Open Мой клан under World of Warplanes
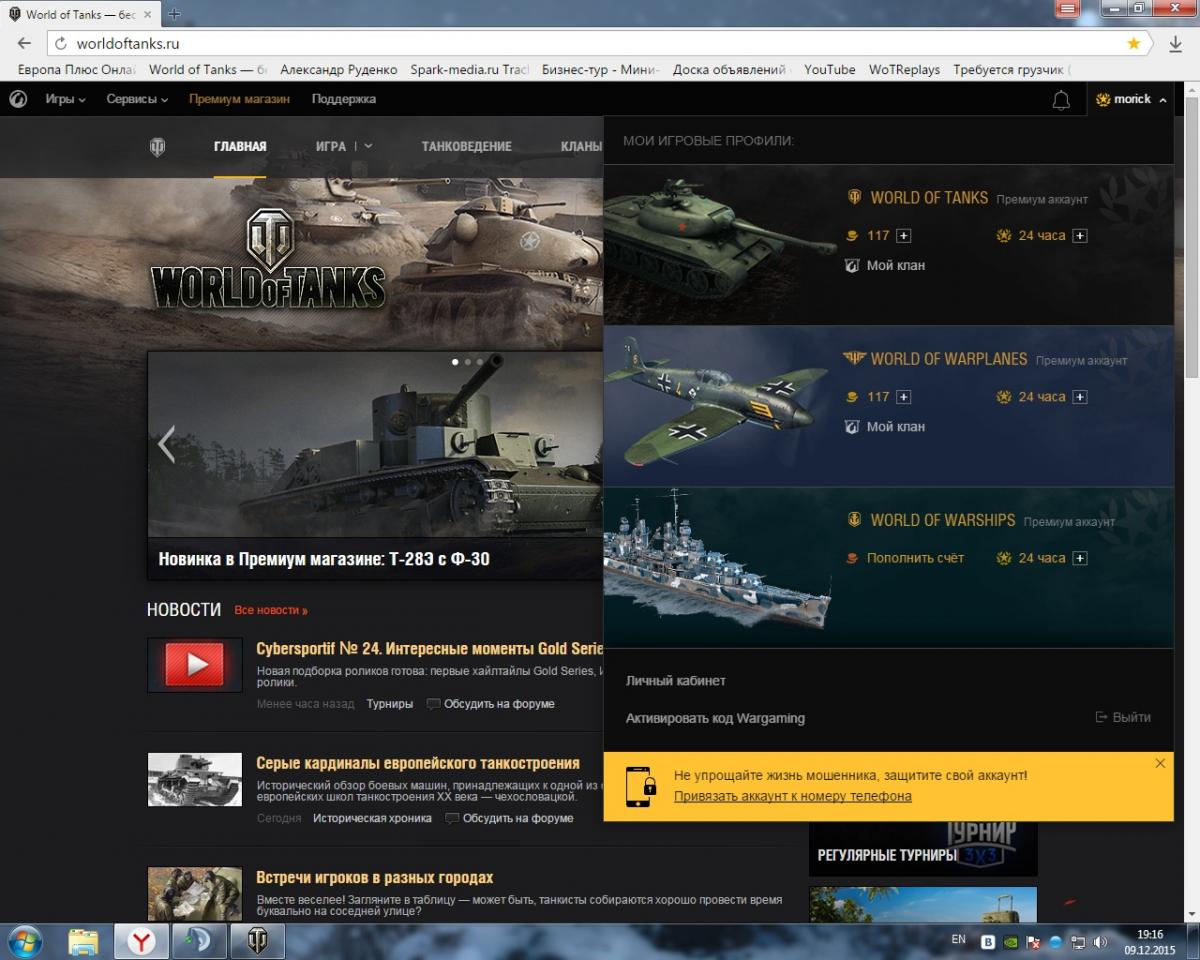Viewport: 1200px width, 960px height. coord(896,427)
